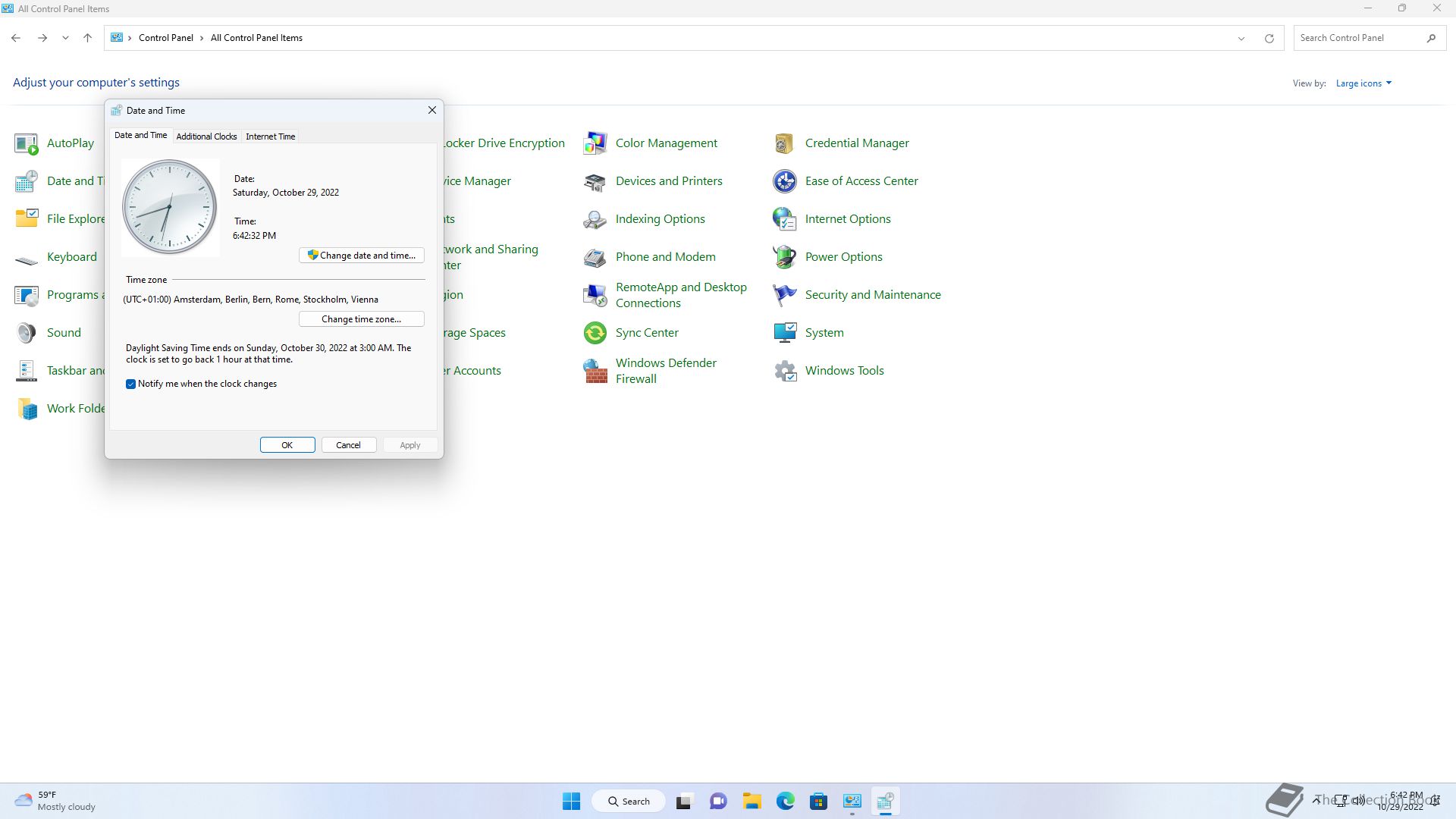This screenshot has height=819, width=1456.
Task: Click the Credential Manager icon
Action: coord(784,143)
